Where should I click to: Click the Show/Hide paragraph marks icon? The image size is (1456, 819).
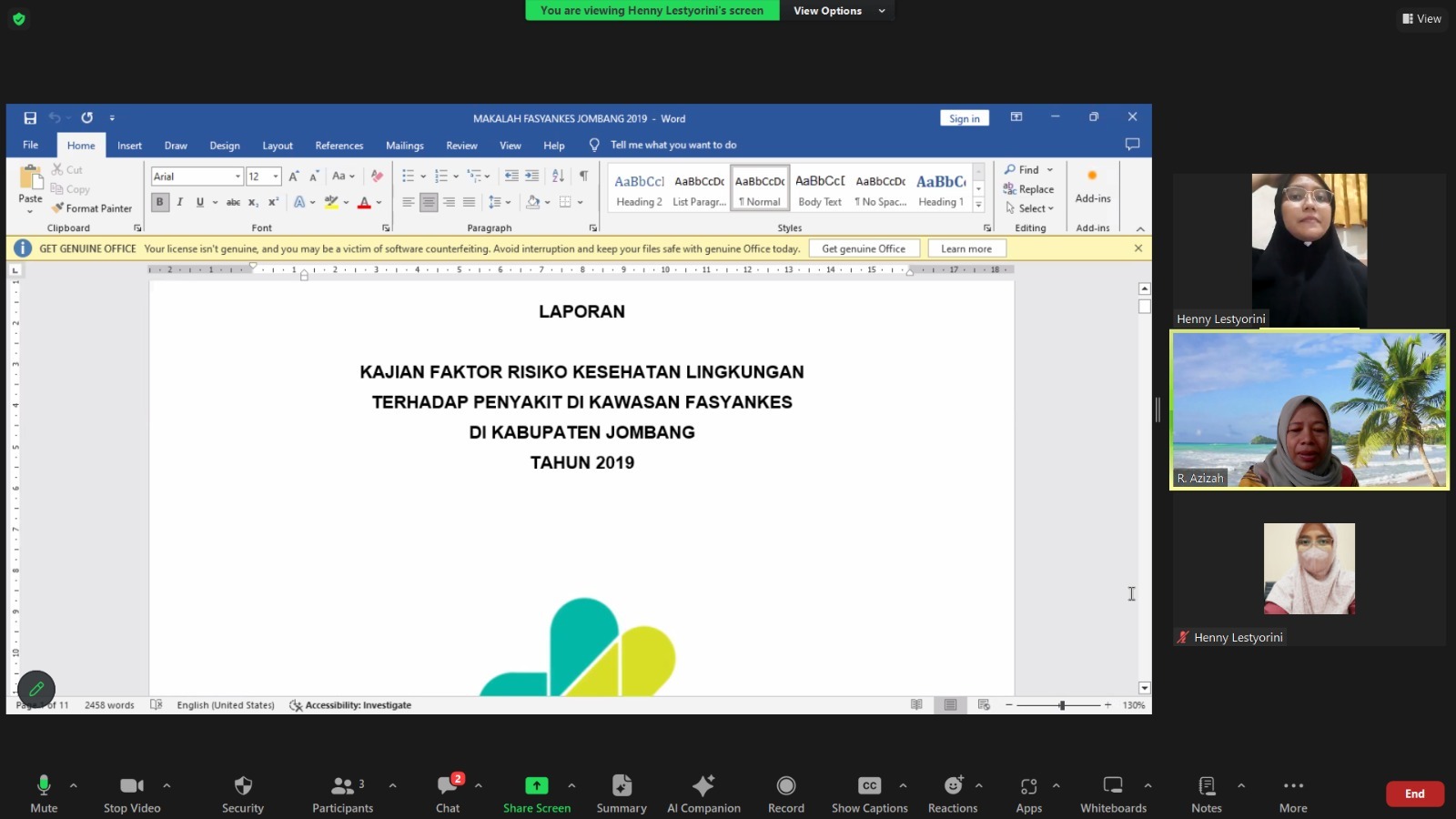click(584, 176)
